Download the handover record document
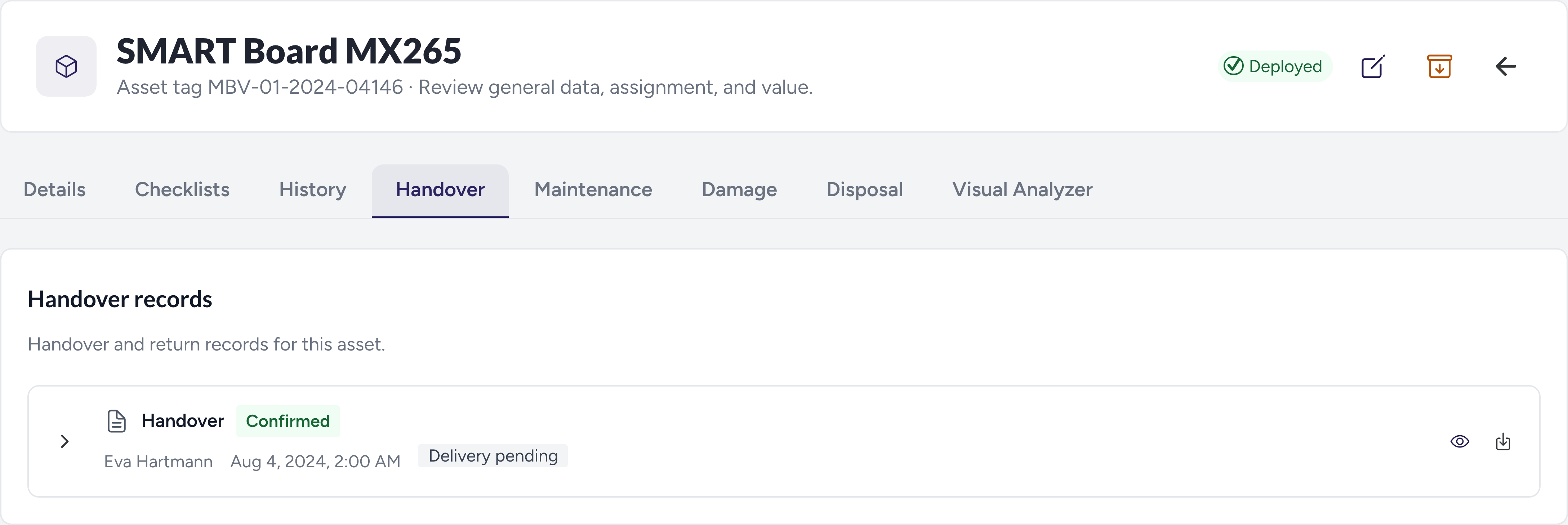The image size is (1568, 525). [1503, 442]
